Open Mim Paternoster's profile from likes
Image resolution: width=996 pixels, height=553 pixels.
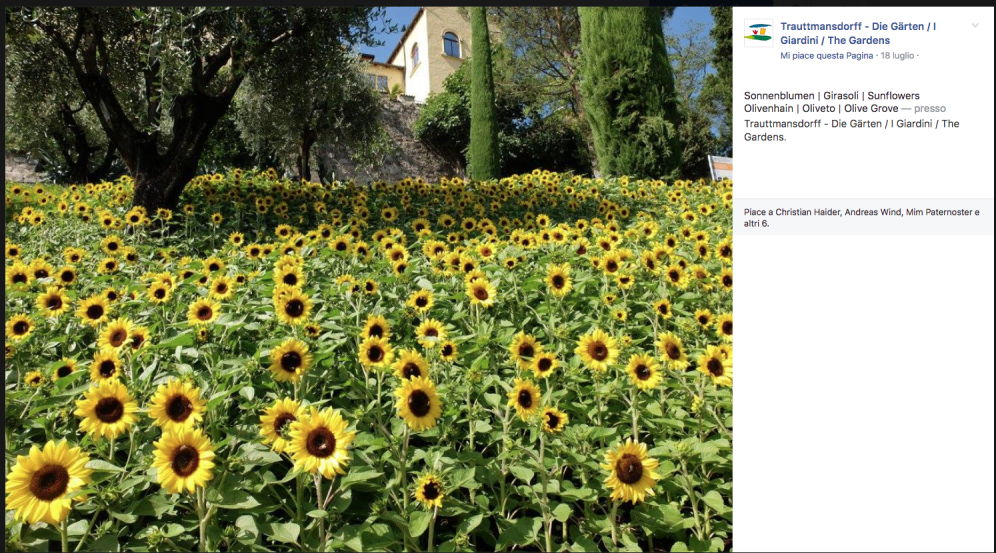tap(939, 212)
